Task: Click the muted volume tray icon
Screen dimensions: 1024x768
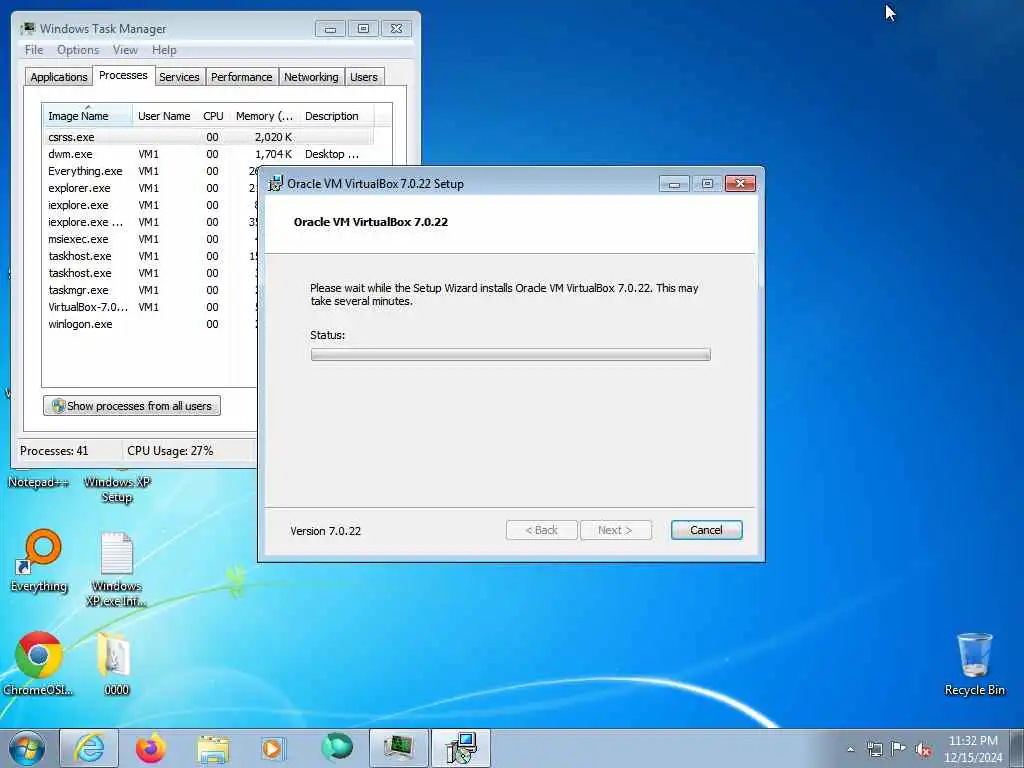Action: coord(923,749)
